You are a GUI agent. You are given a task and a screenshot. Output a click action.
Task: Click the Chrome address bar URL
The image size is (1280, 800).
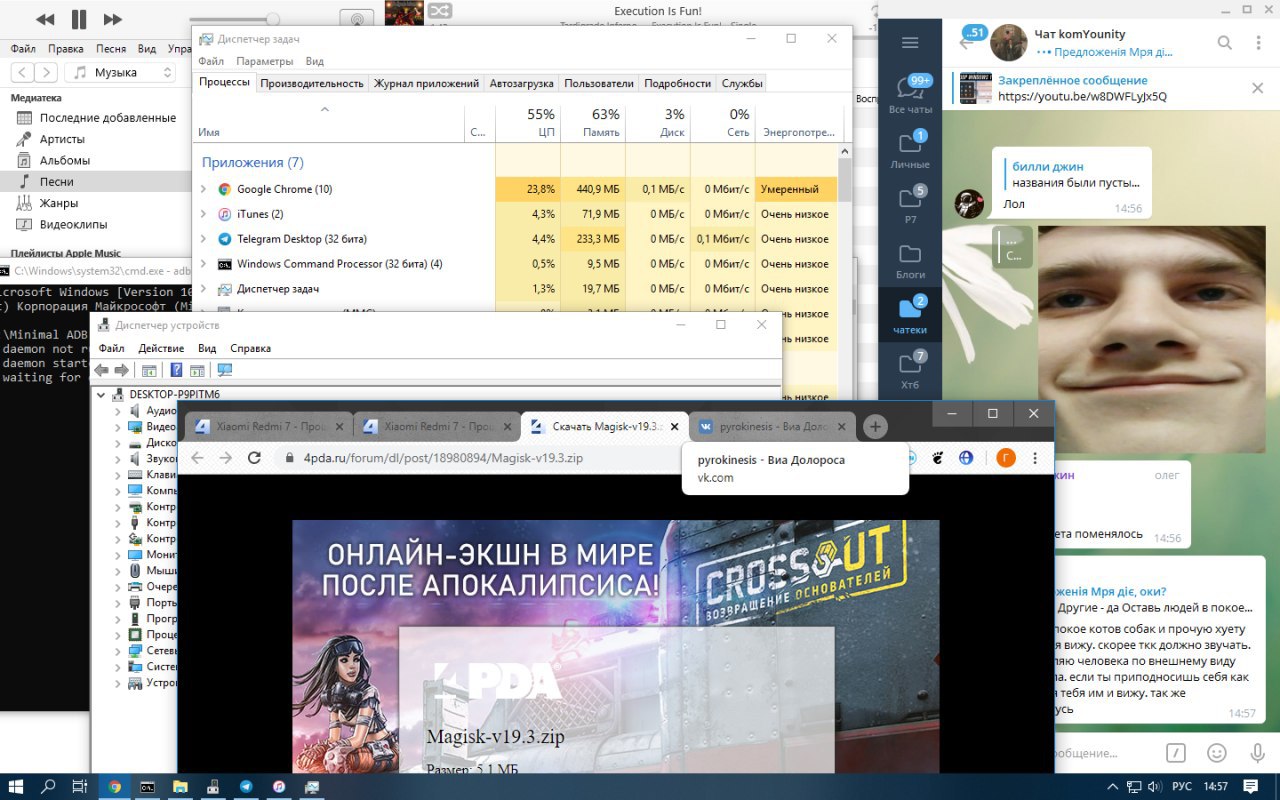point(442,458)
